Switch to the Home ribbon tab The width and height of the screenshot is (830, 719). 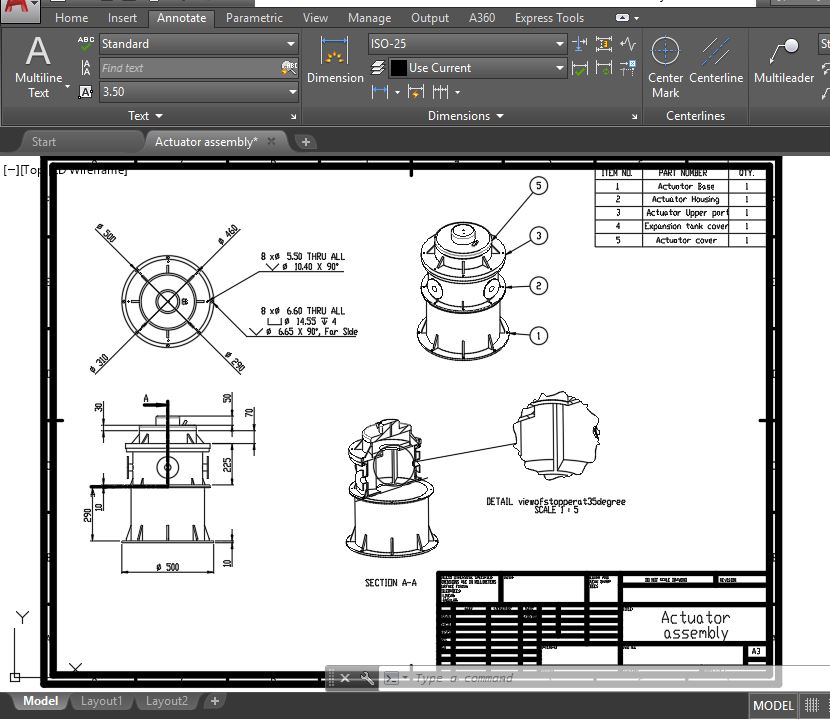[x=71, y=18]
